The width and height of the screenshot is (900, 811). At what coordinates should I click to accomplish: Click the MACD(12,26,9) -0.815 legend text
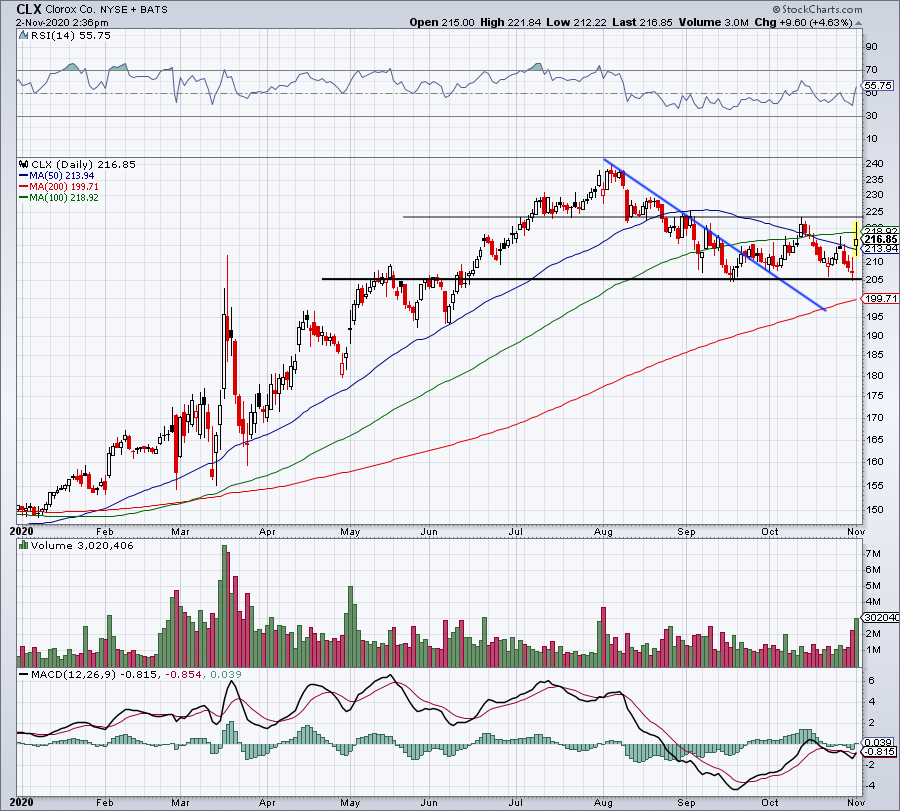(x=94, y=674)
